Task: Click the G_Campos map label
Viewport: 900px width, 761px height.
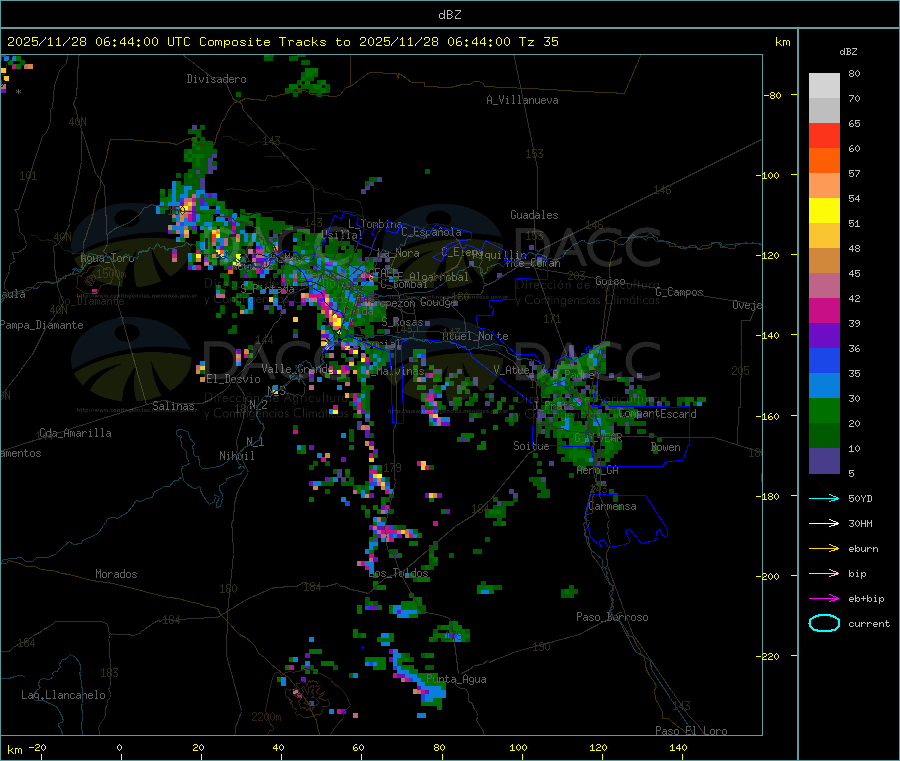Action: click(679, 292)
